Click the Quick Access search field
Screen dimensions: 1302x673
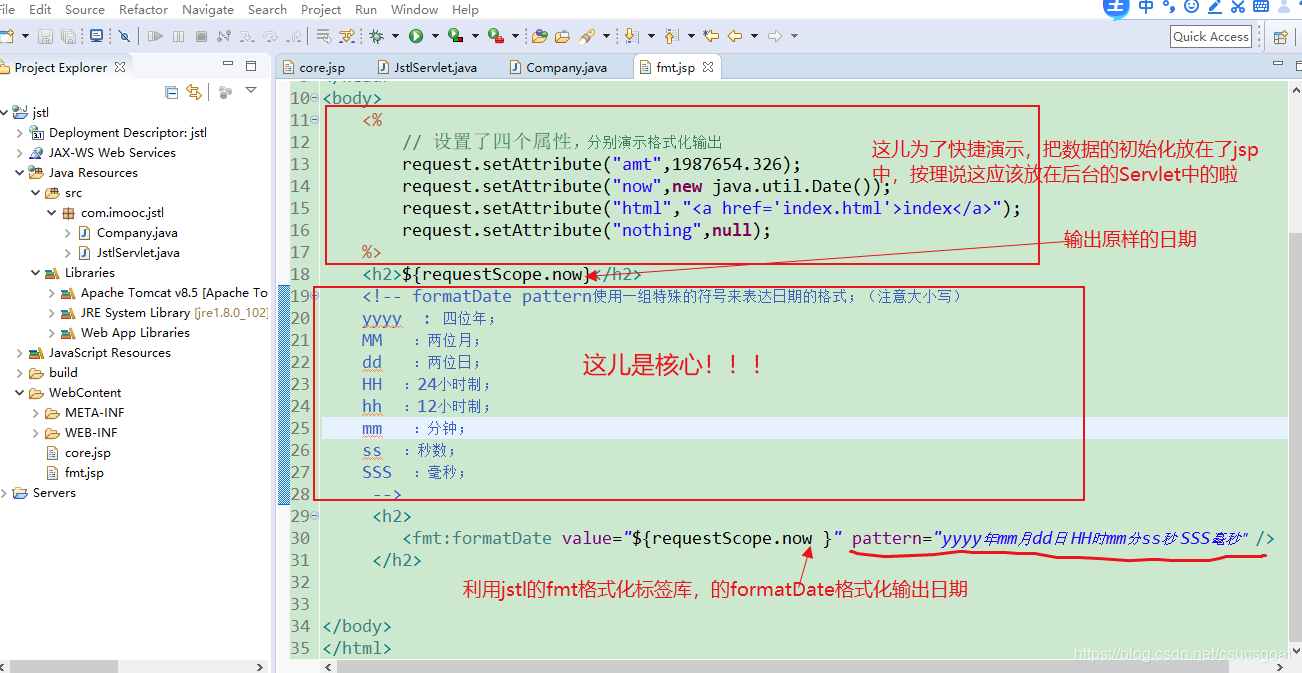[x=1211, y=36]
